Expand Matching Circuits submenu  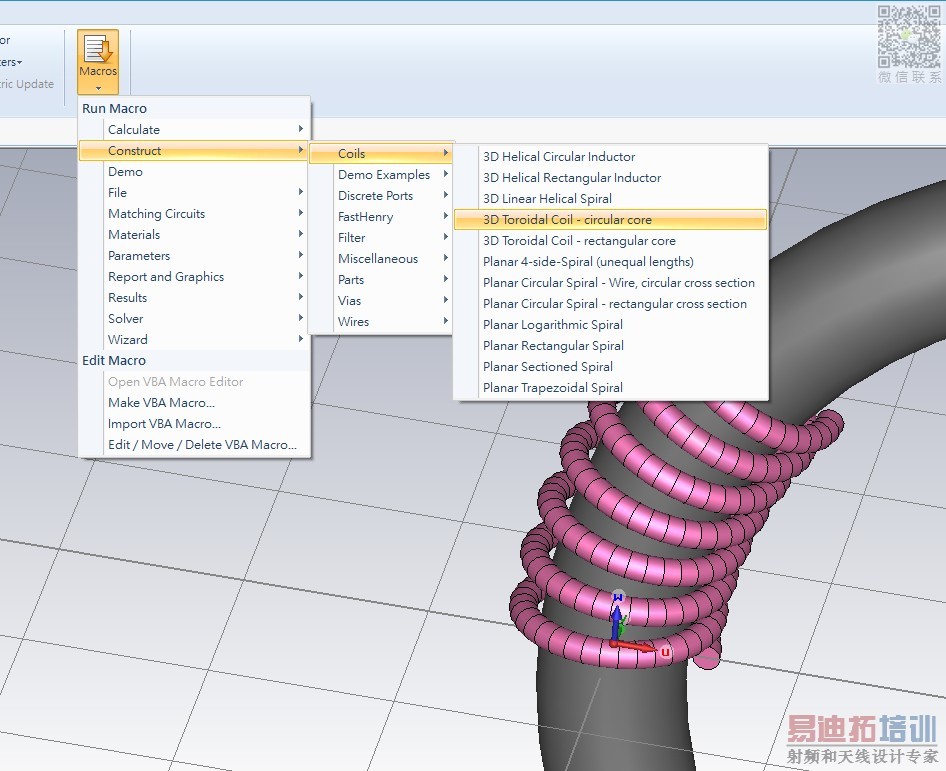194,214
